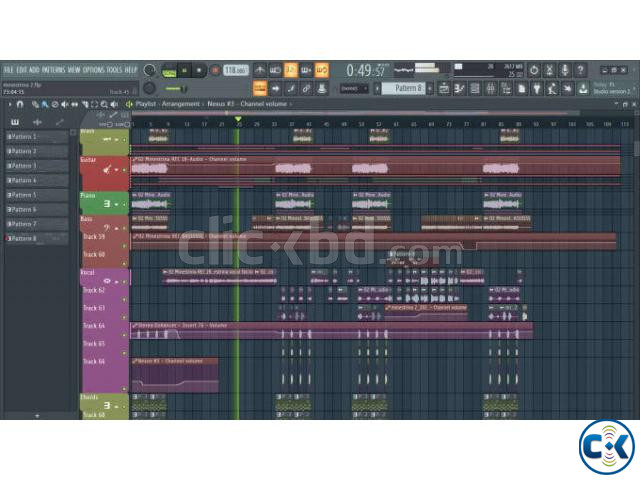
Task: Click the arrow step-edit icon
Action: 275,88
